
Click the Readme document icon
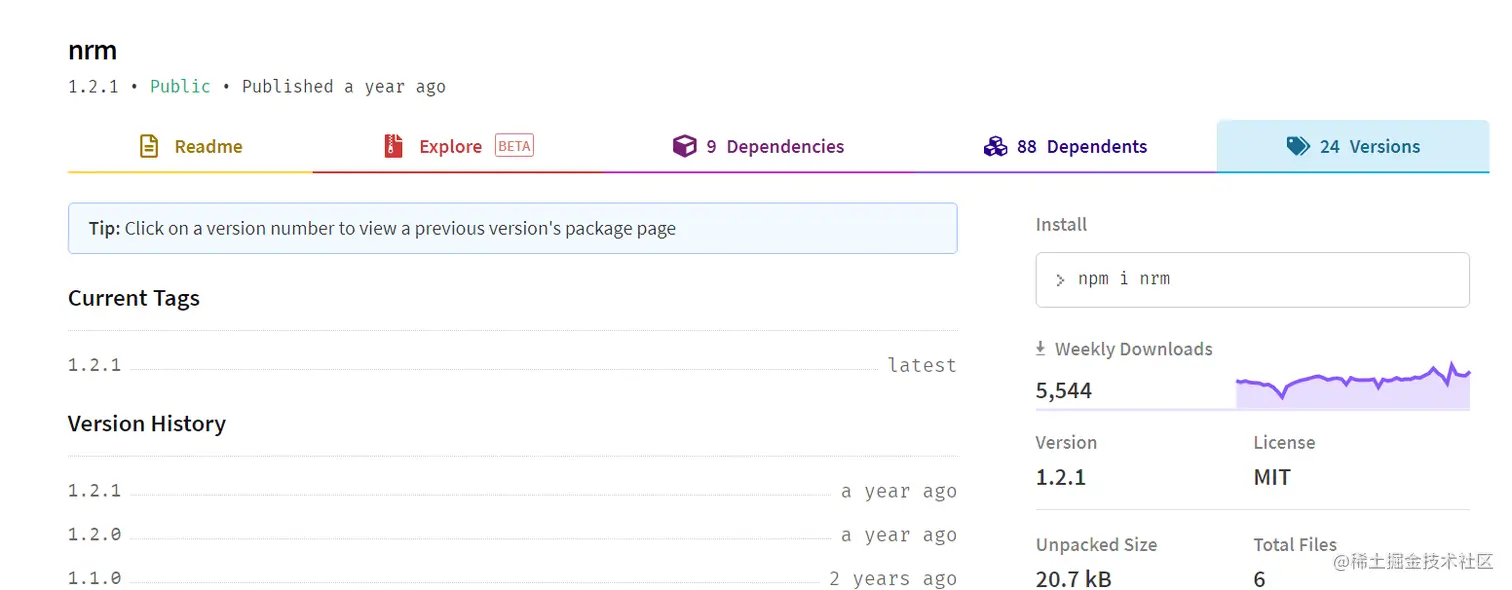(x=149, y=147)
